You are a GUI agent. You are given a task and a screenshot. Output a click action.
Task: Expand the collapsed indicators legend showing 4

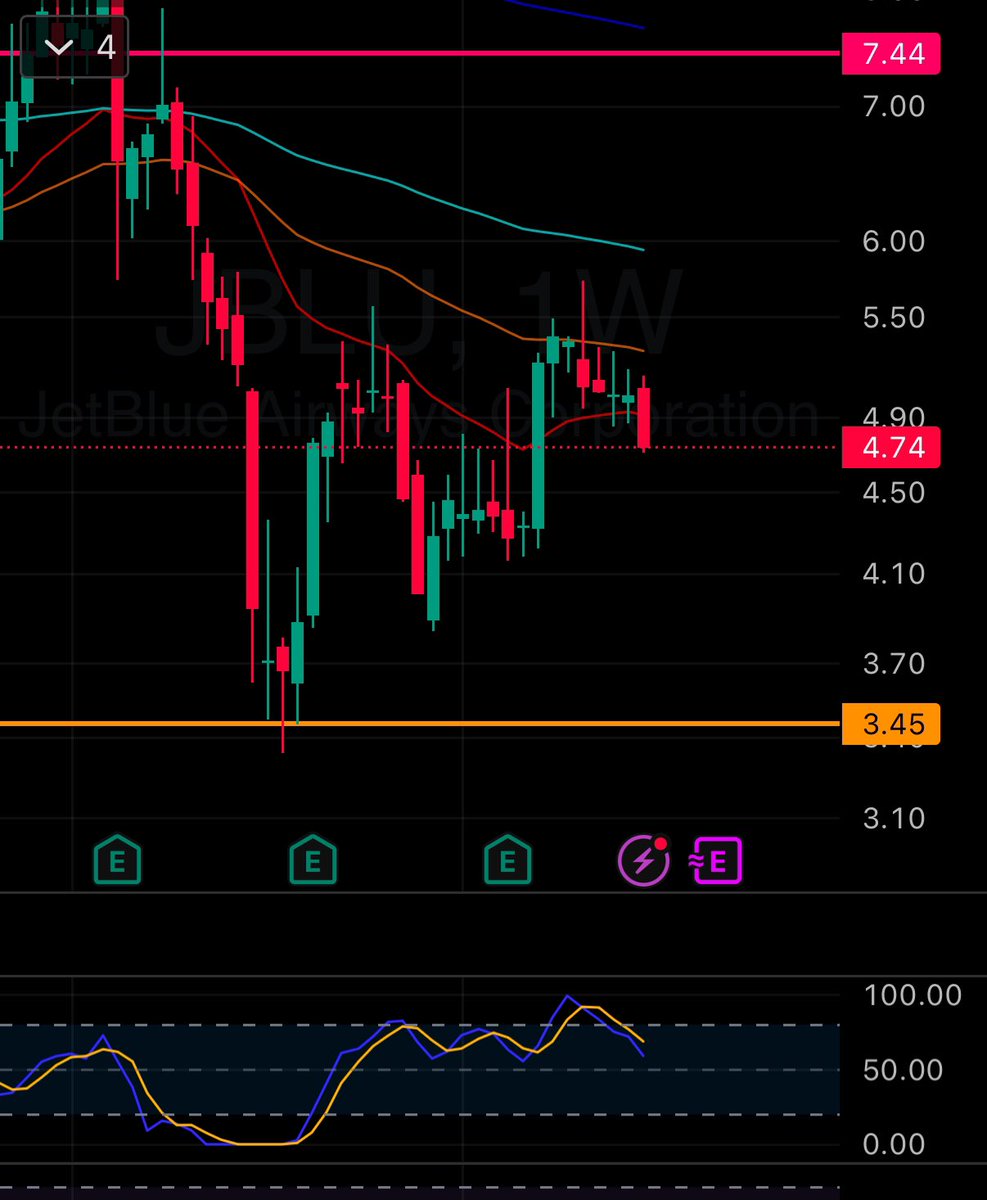click(x=75, y=47)
